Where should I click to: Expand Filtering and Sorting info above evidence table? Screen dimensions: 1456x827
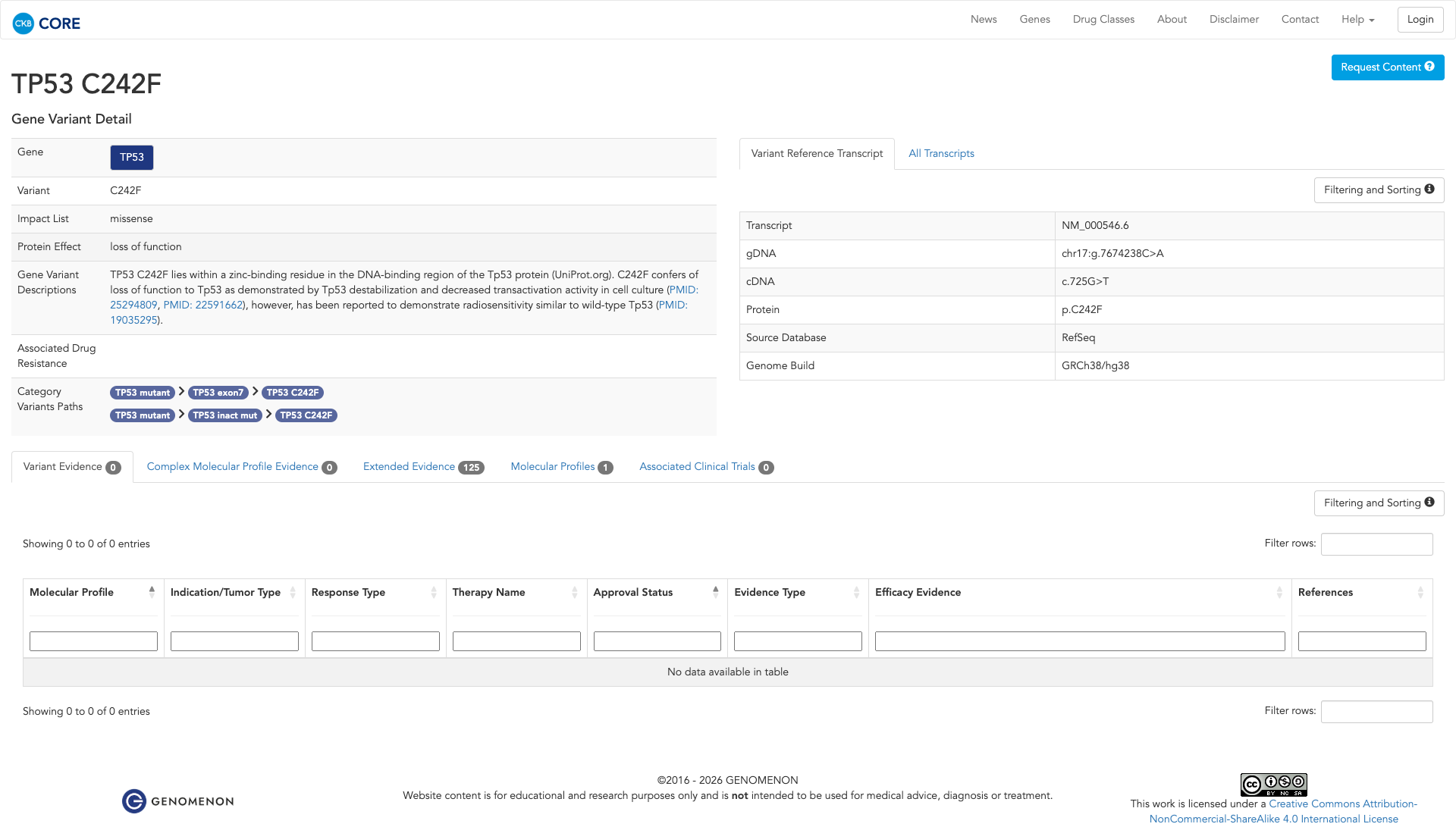click(x=1378, y=503)
